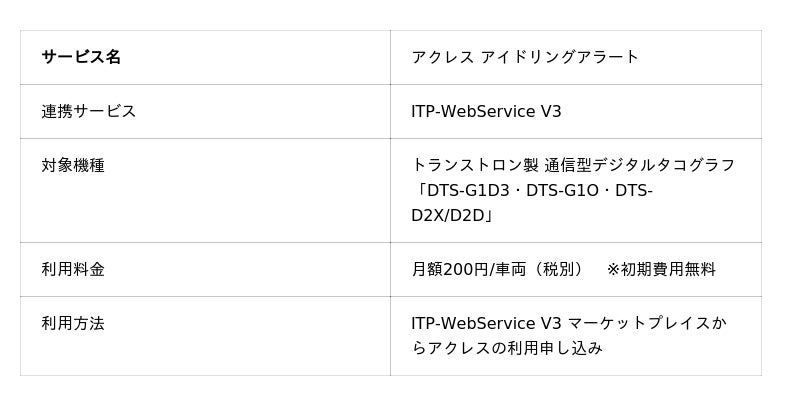Click ITP-WebService V3 in the 利用方法 row
Screen dimensions: 800x406
coord(486,323)
